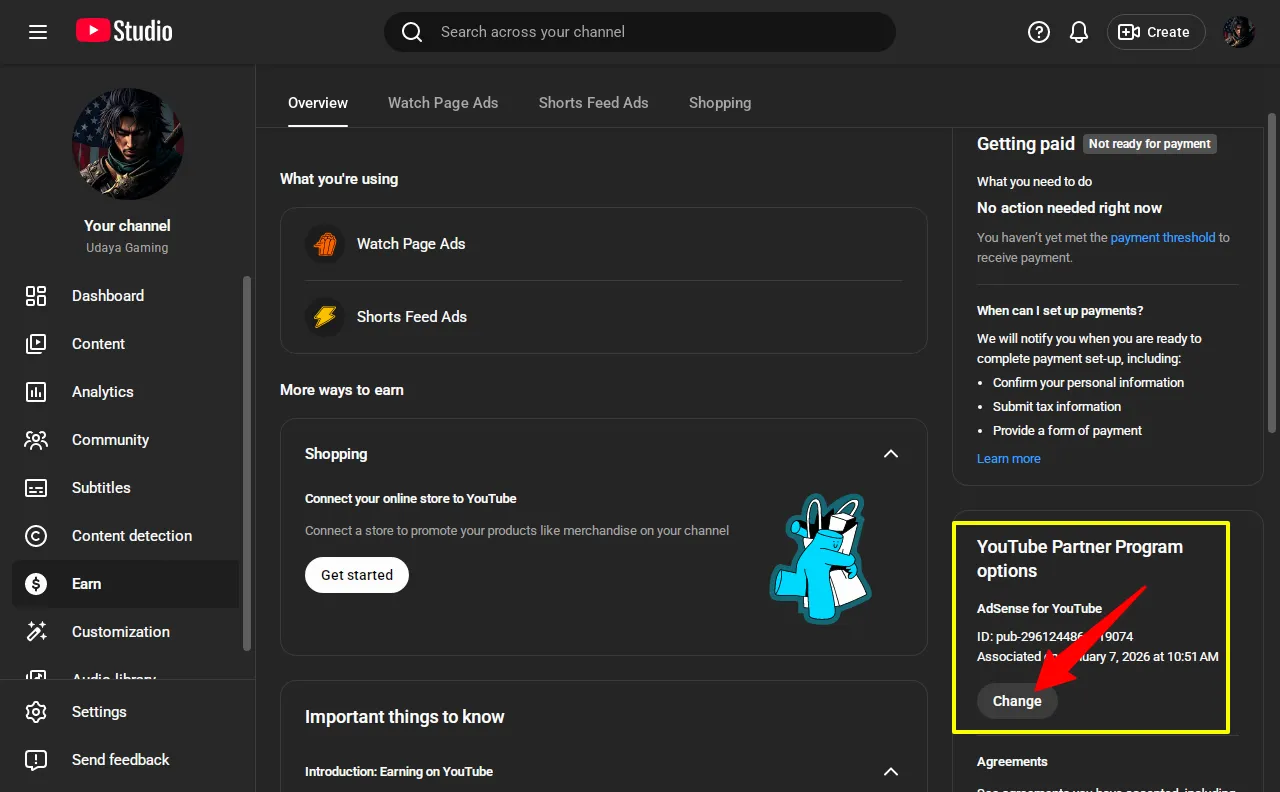Viewport: 1280px width, 792px height.
Task: Click 'Connect your online store to YouTube'
Action: 411,499
